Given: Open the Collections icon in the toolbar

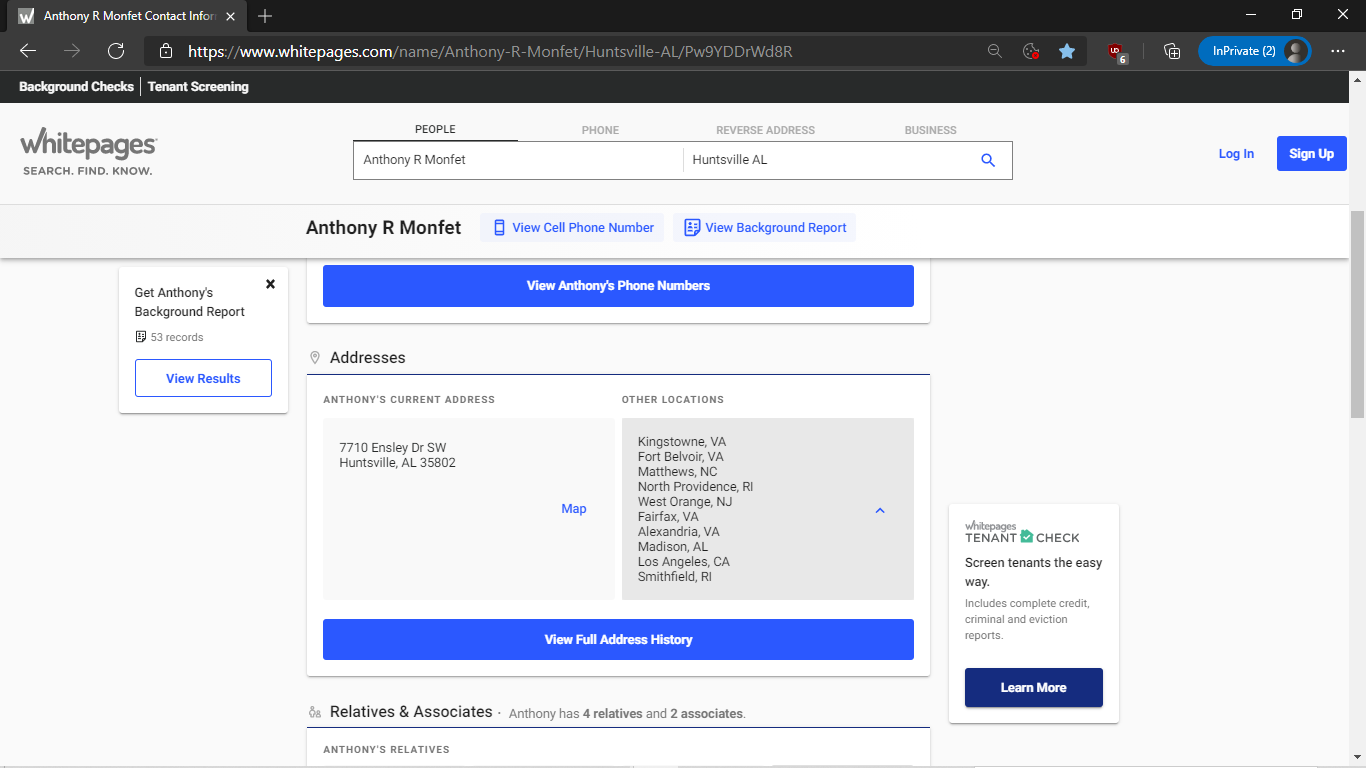Looking at the screenshot, I should tap(1172, 51).
